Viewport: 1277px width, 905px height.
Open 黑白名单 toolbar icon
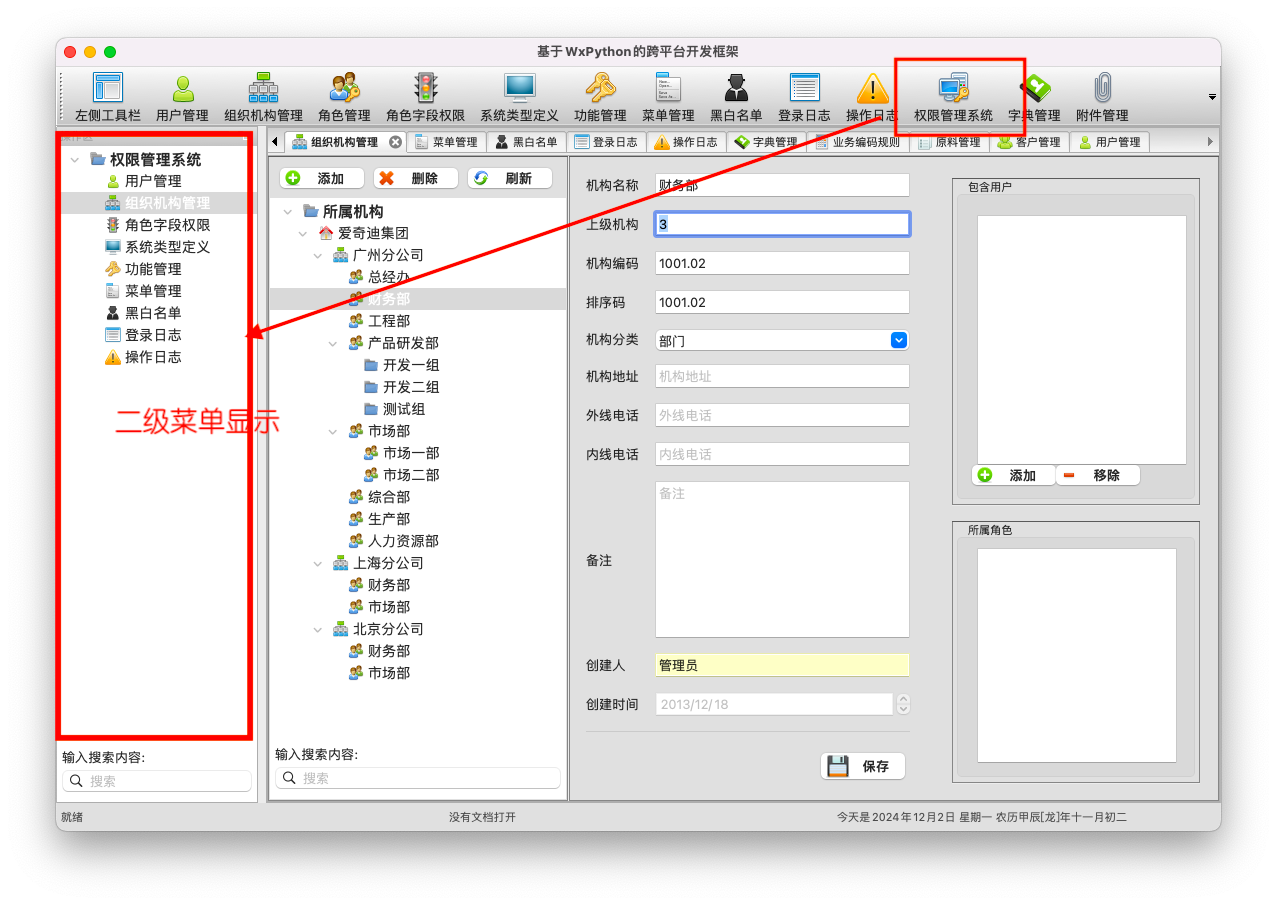coord(737,97)
